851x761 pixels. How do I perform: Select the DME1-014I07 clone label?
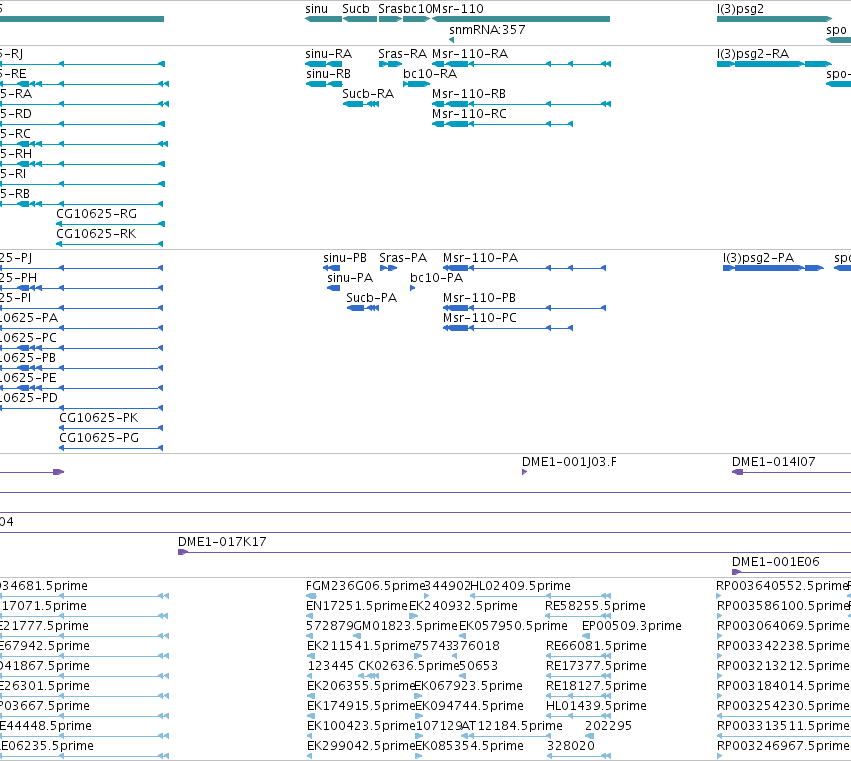773,462
